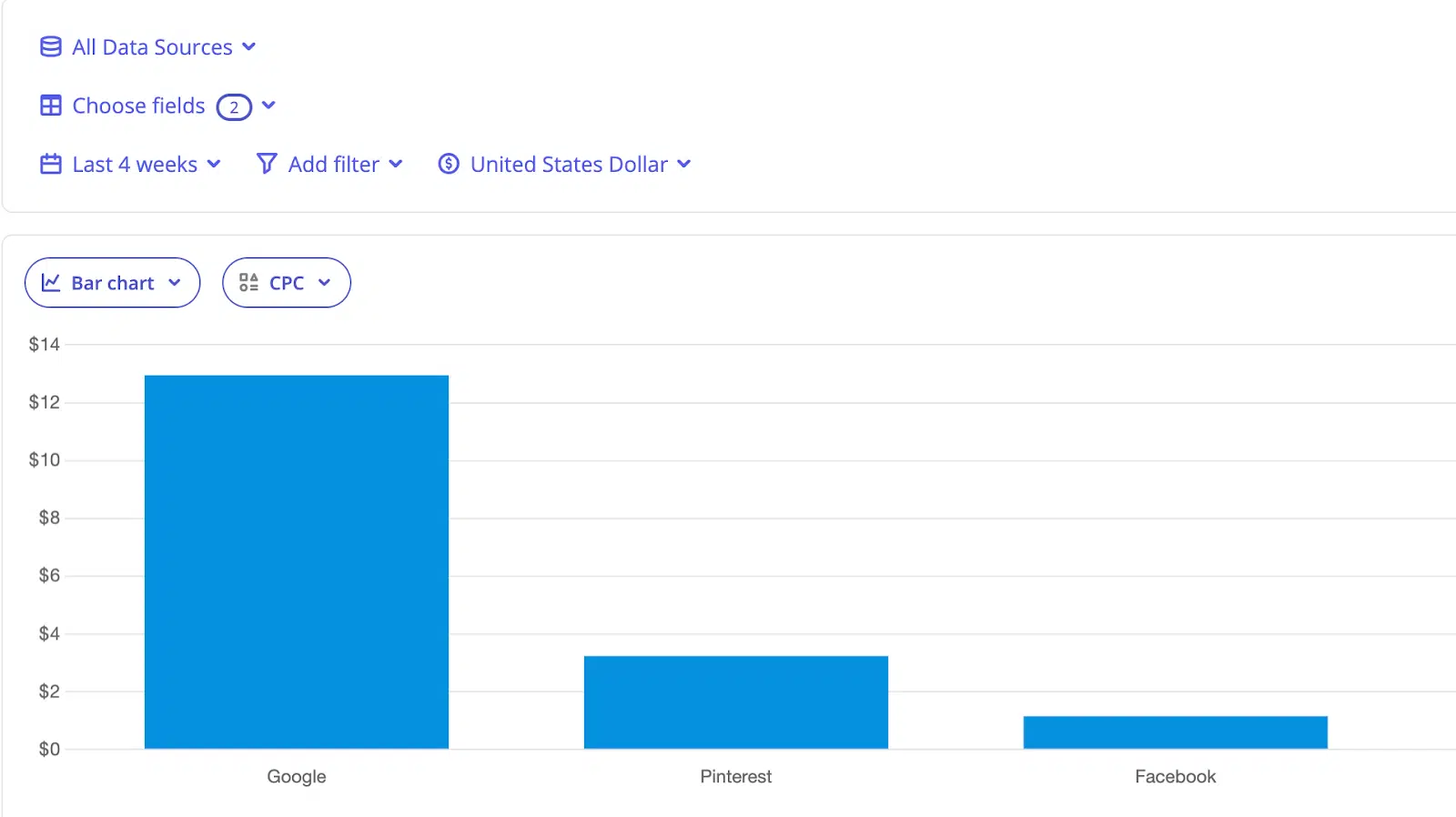Click the Facebook axis label
The width and height of the screenshot is (1456, 817).
pos(1176,777)
